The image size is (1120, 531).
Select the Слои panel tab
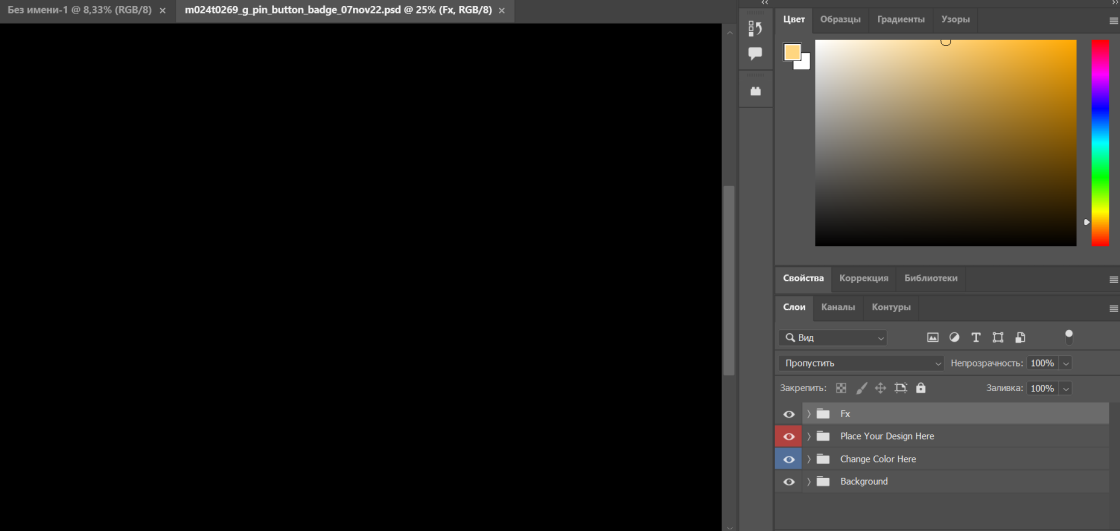click(x=794, y=307)
